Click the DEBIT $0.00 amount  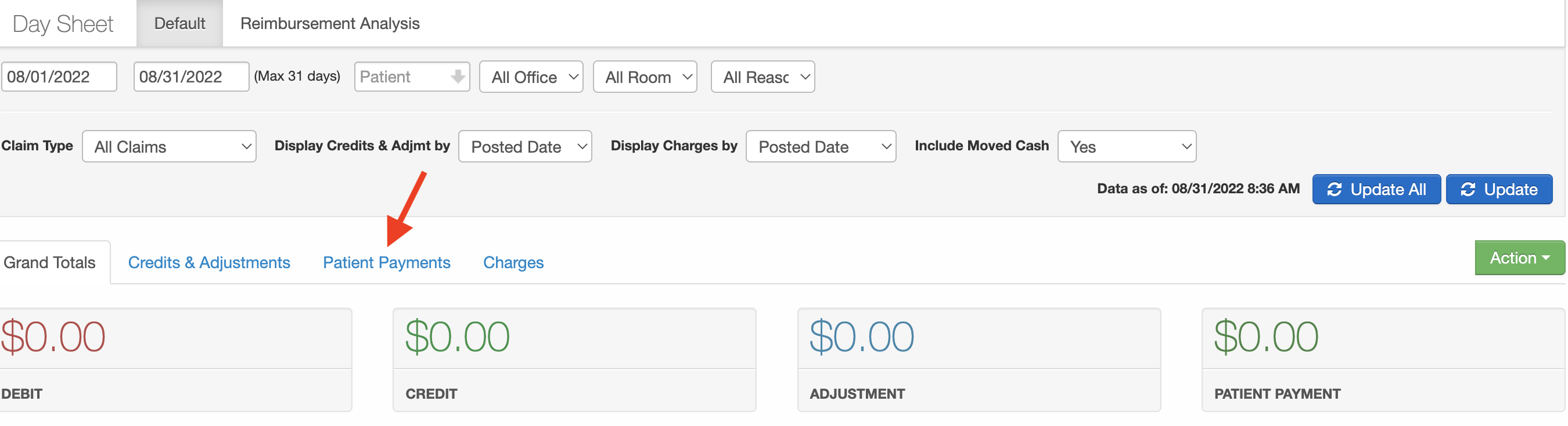tap(53, 337)
